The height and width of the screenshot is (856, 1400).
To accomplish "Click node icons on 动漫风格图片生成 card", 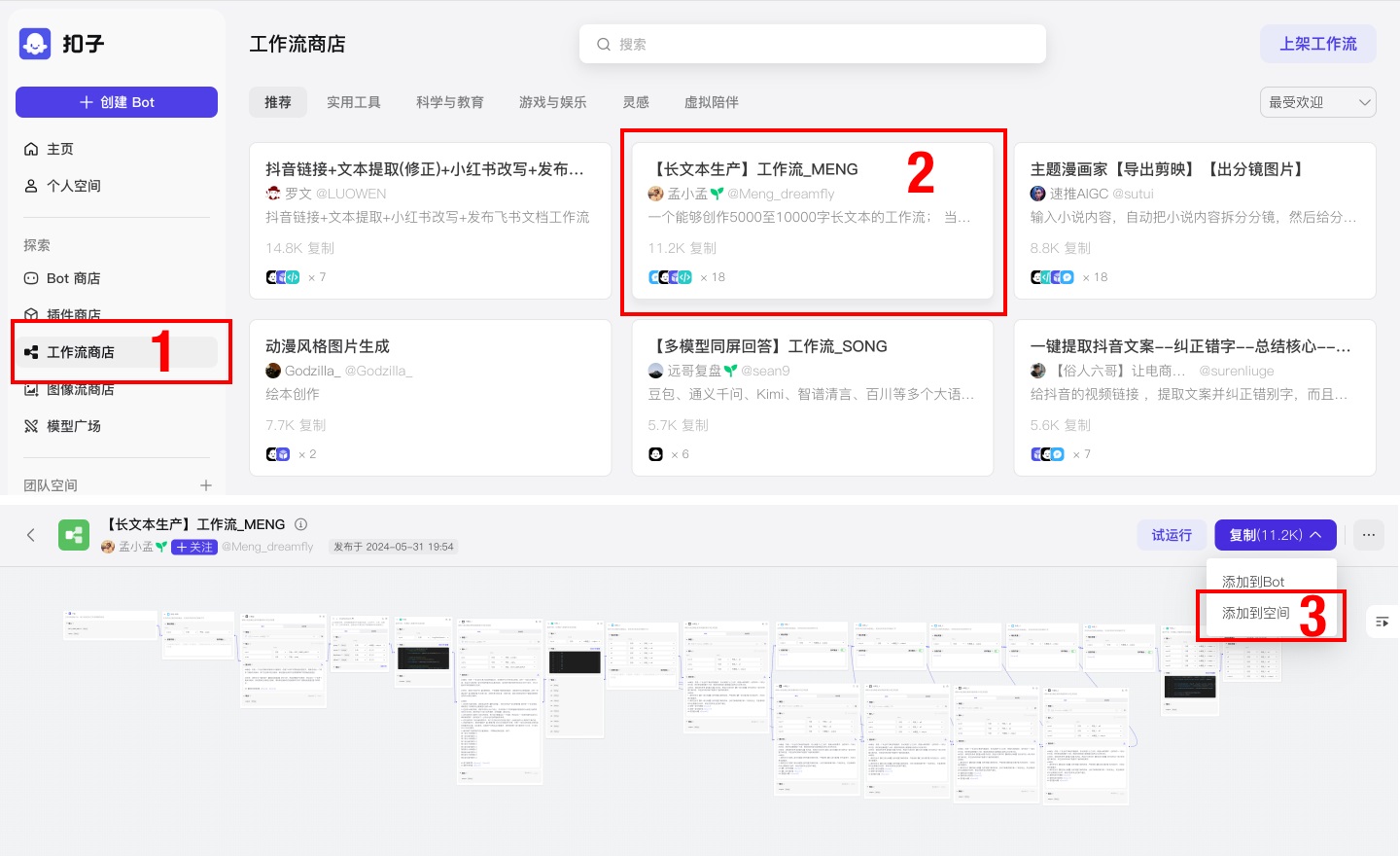I will (x=278, y=454).
